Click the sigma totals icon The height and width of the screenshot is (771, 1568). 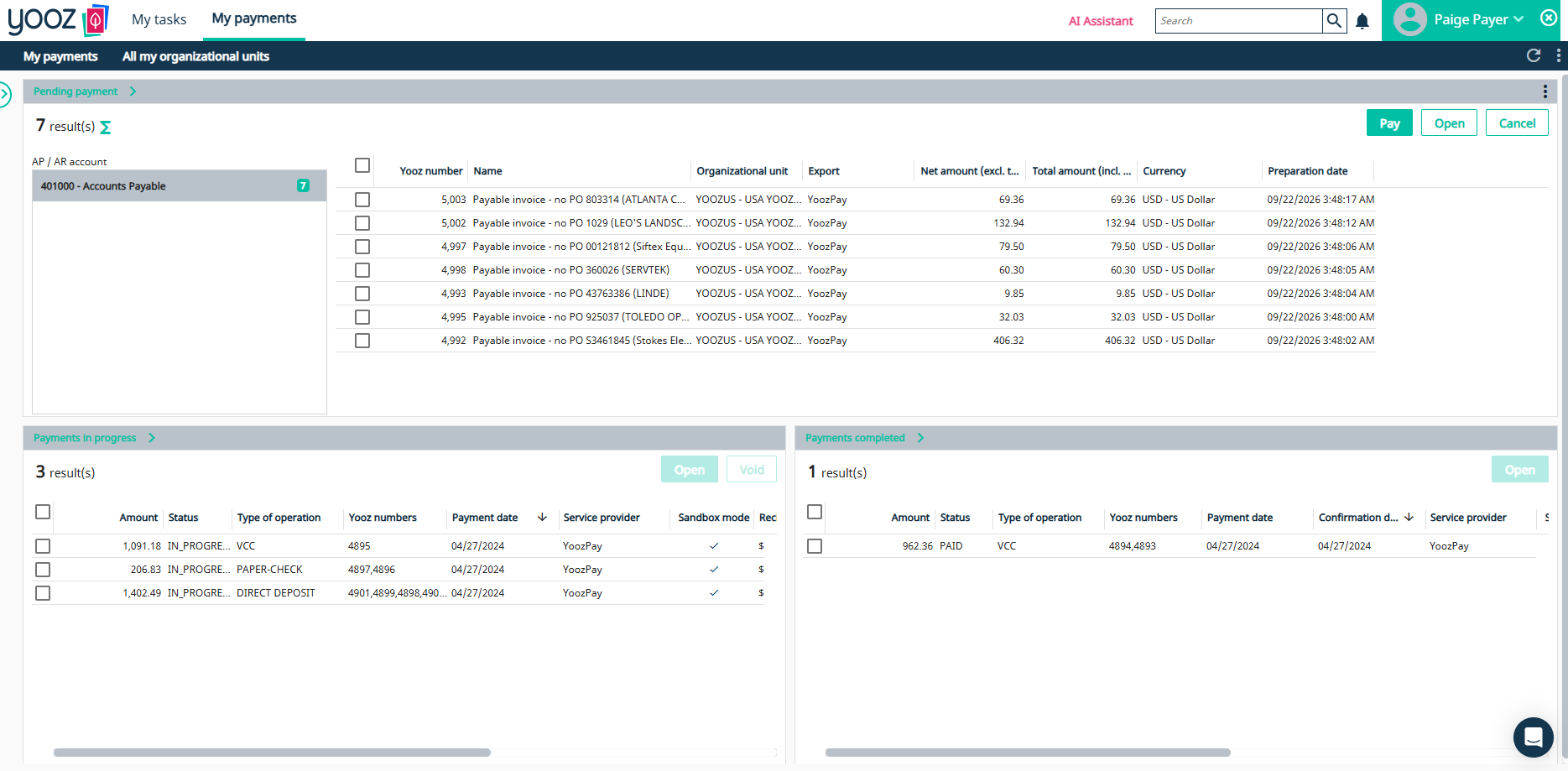[105, 128]
